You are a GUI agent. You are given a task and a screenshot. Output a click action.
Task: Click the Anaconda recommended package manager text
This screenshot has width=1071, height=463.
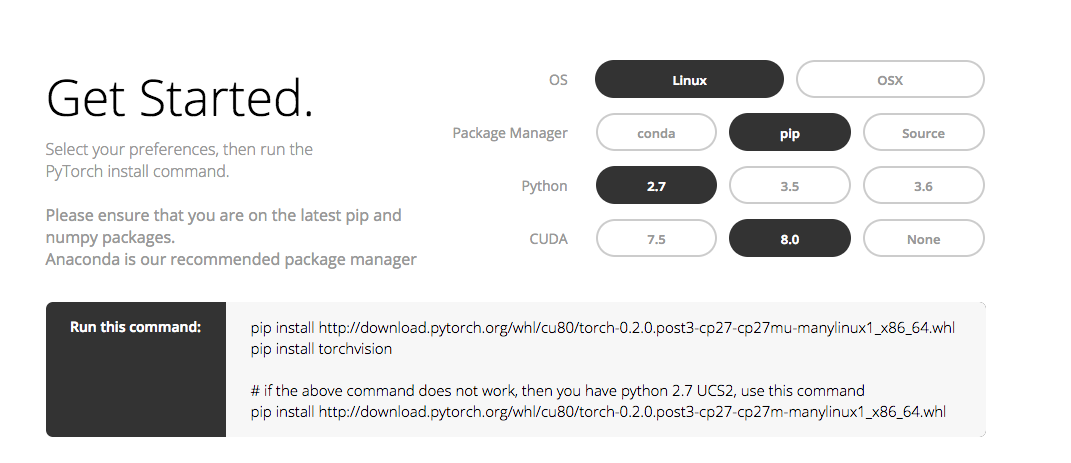click(x=231, y=260)
